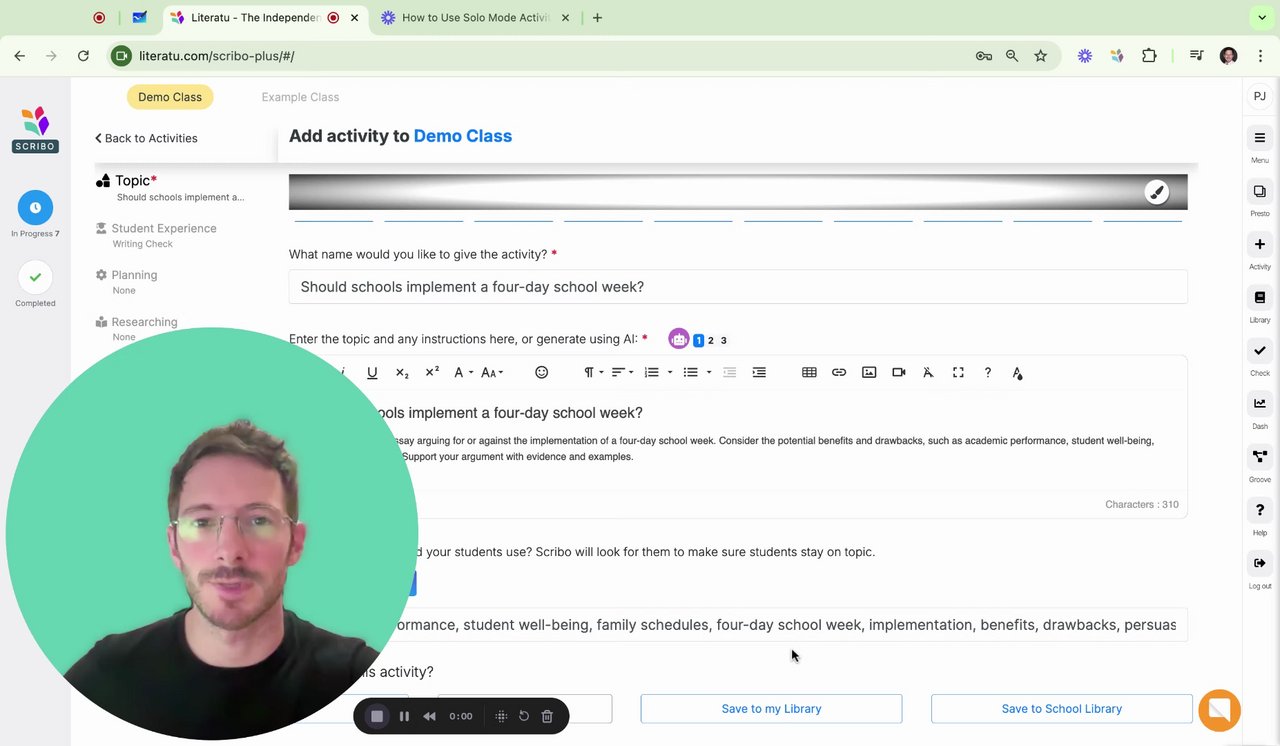
Task: Restart the recording with rotate icon
Action: click(523, 716)
